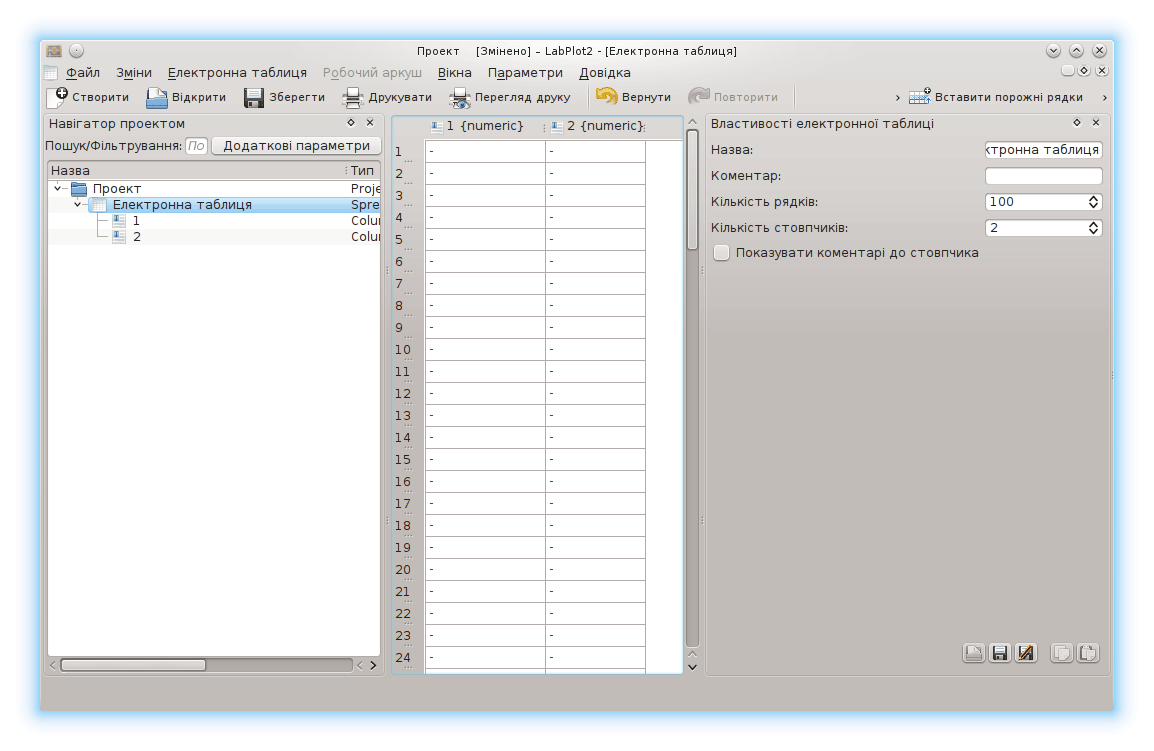Click the Відкрити (Open) toolbar icon
This screenshot has width=1154, height=751.
pyautogui.click(x=157, y=97)
